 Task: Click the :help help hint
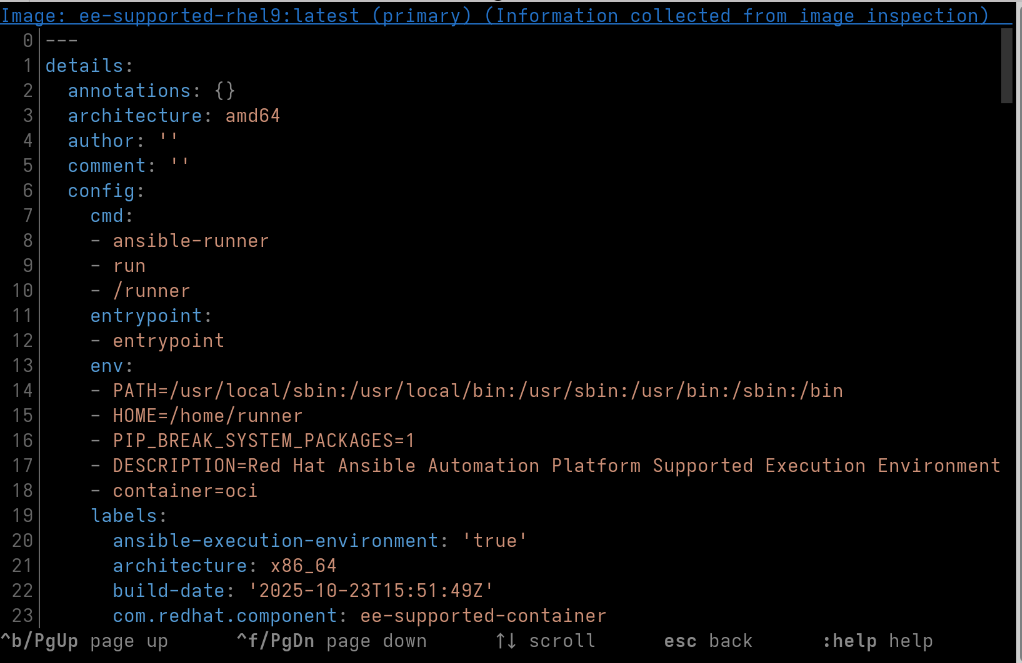(877, 641)
